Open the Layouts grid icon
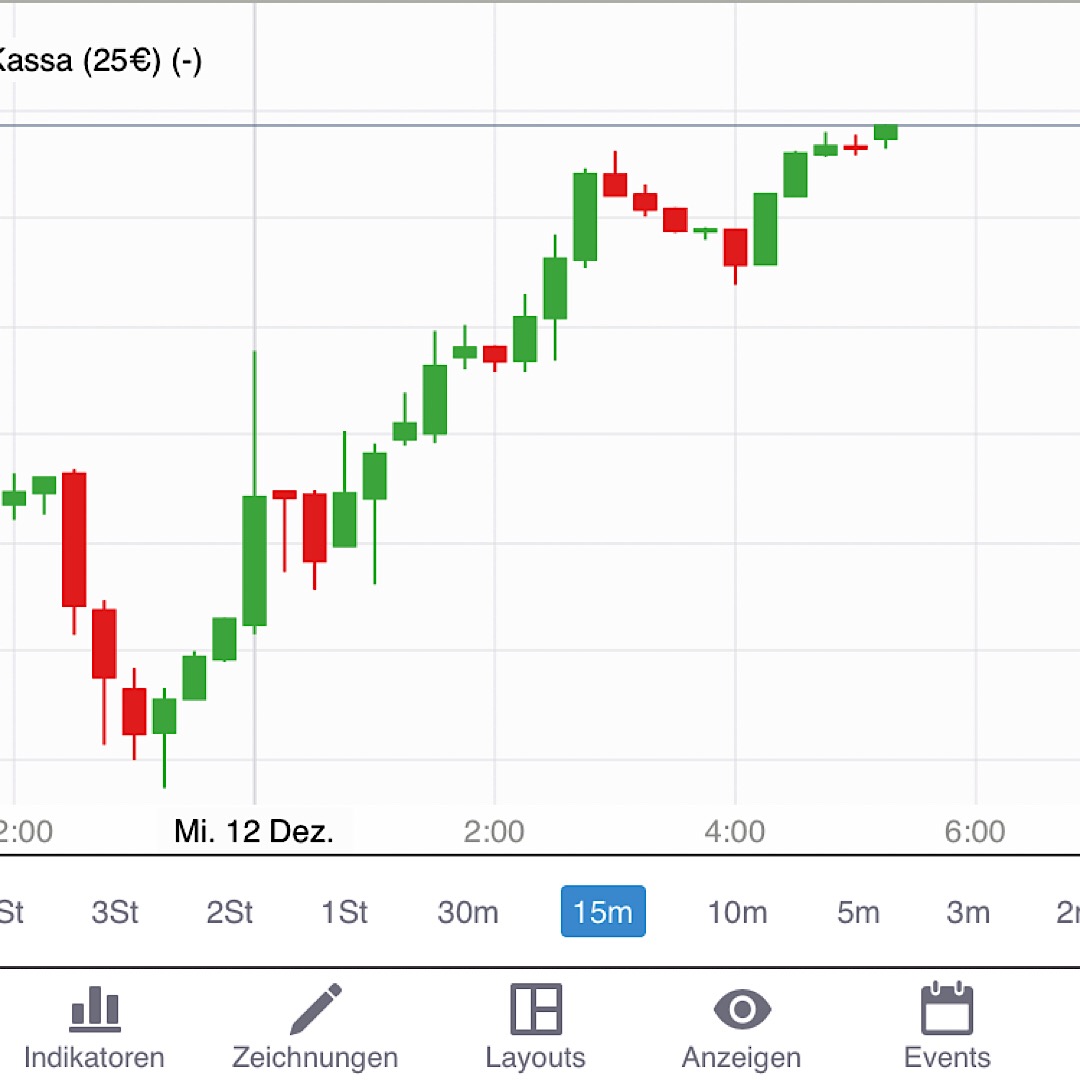Image resolution: width=1080 pixels, height=1080 pixels. coord(536,1010)
